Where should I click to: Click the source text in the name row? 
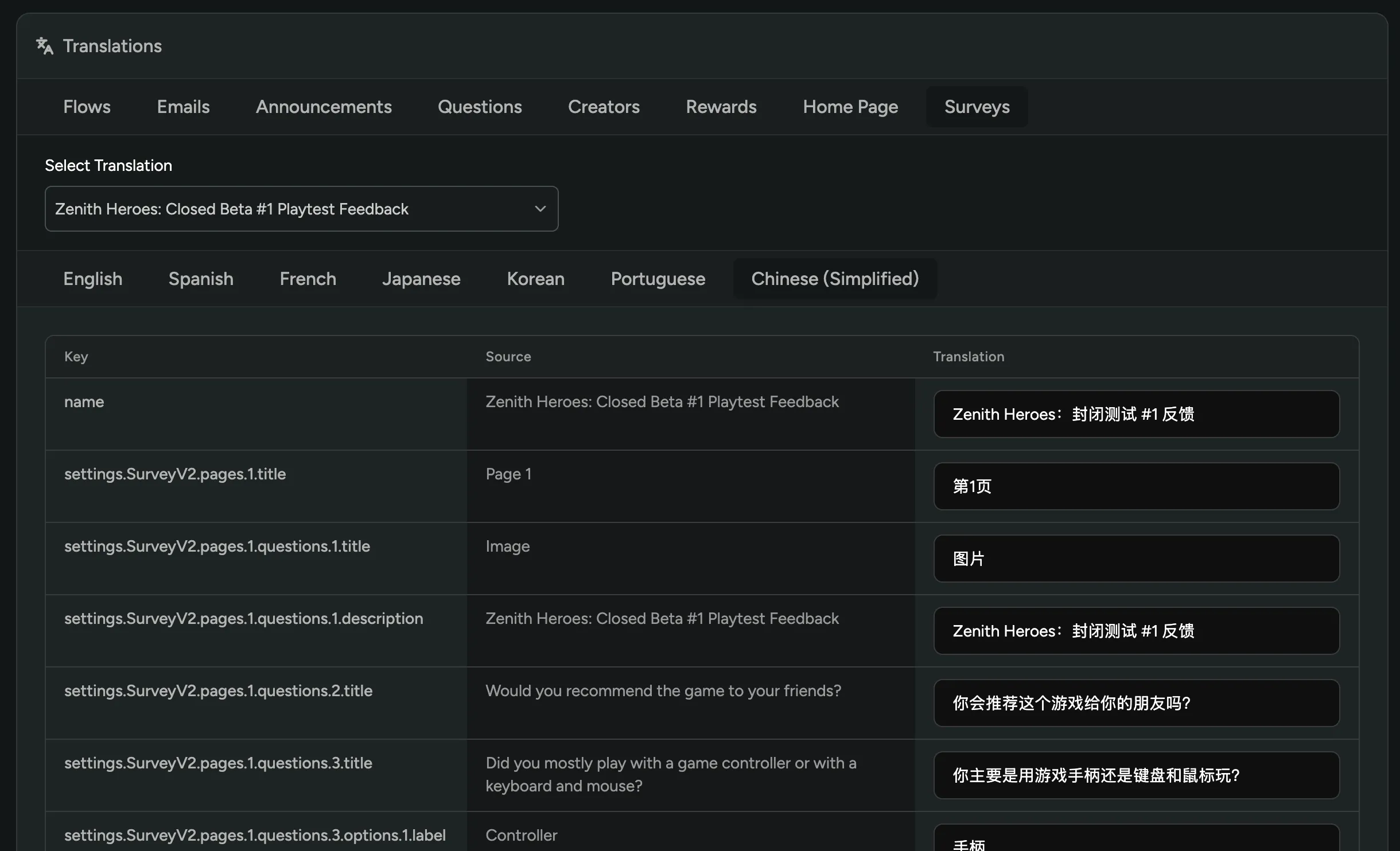click(662, 402)
